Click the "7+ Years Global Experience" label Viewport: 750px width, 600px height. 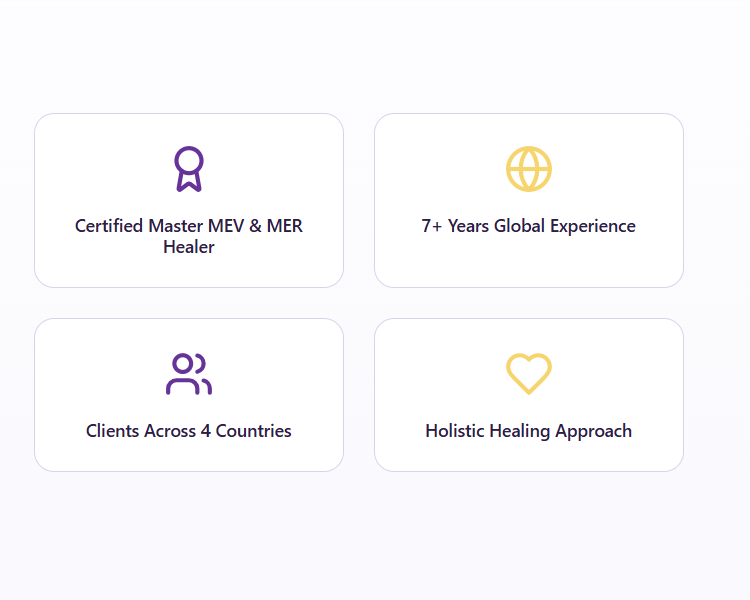pyautogui.click(x=529, y=226)
